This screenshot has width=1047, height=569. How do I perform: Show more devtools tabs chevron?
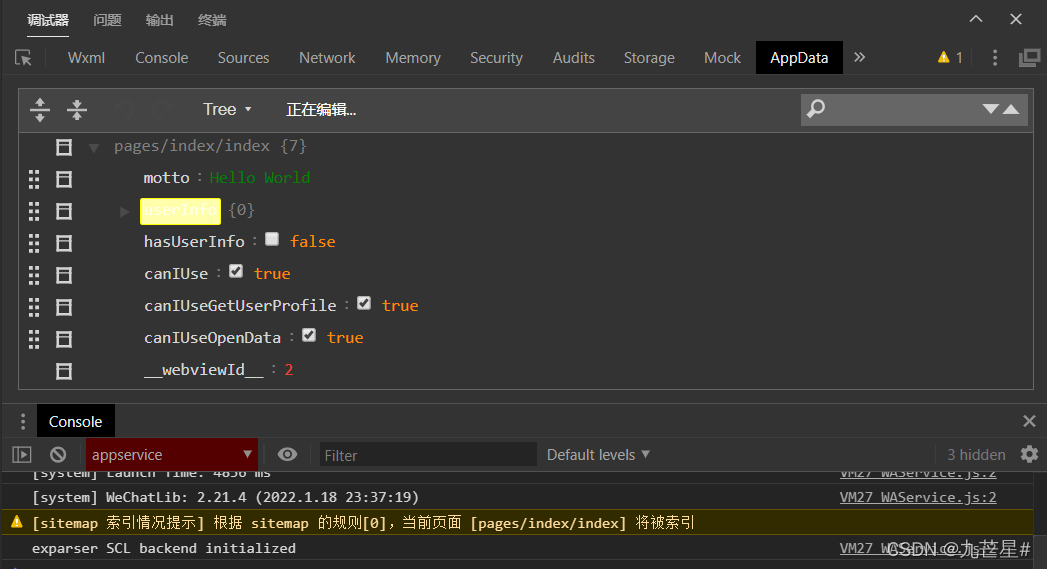coord(859,57)
